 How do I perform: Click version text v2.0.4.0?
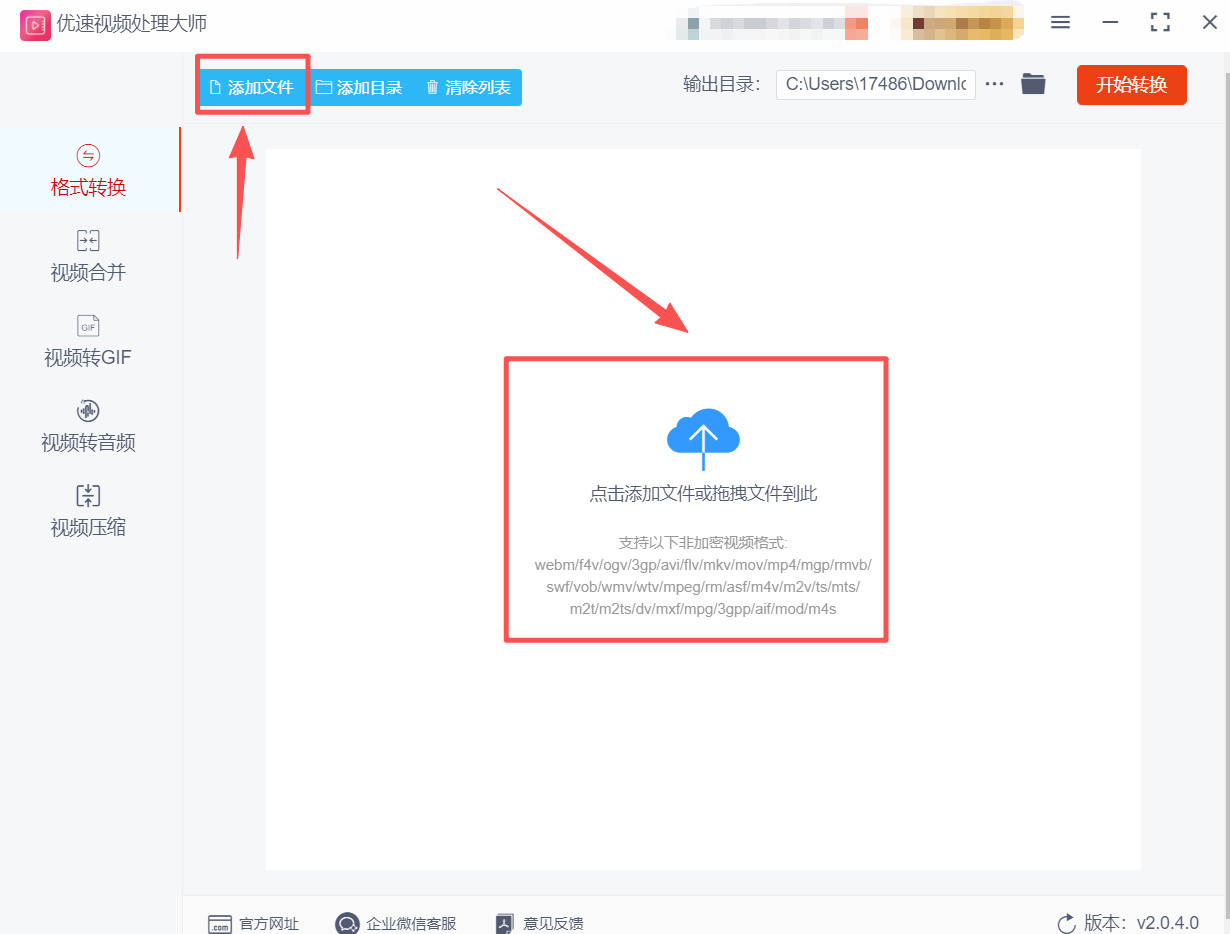click(x=1168, y=923)
